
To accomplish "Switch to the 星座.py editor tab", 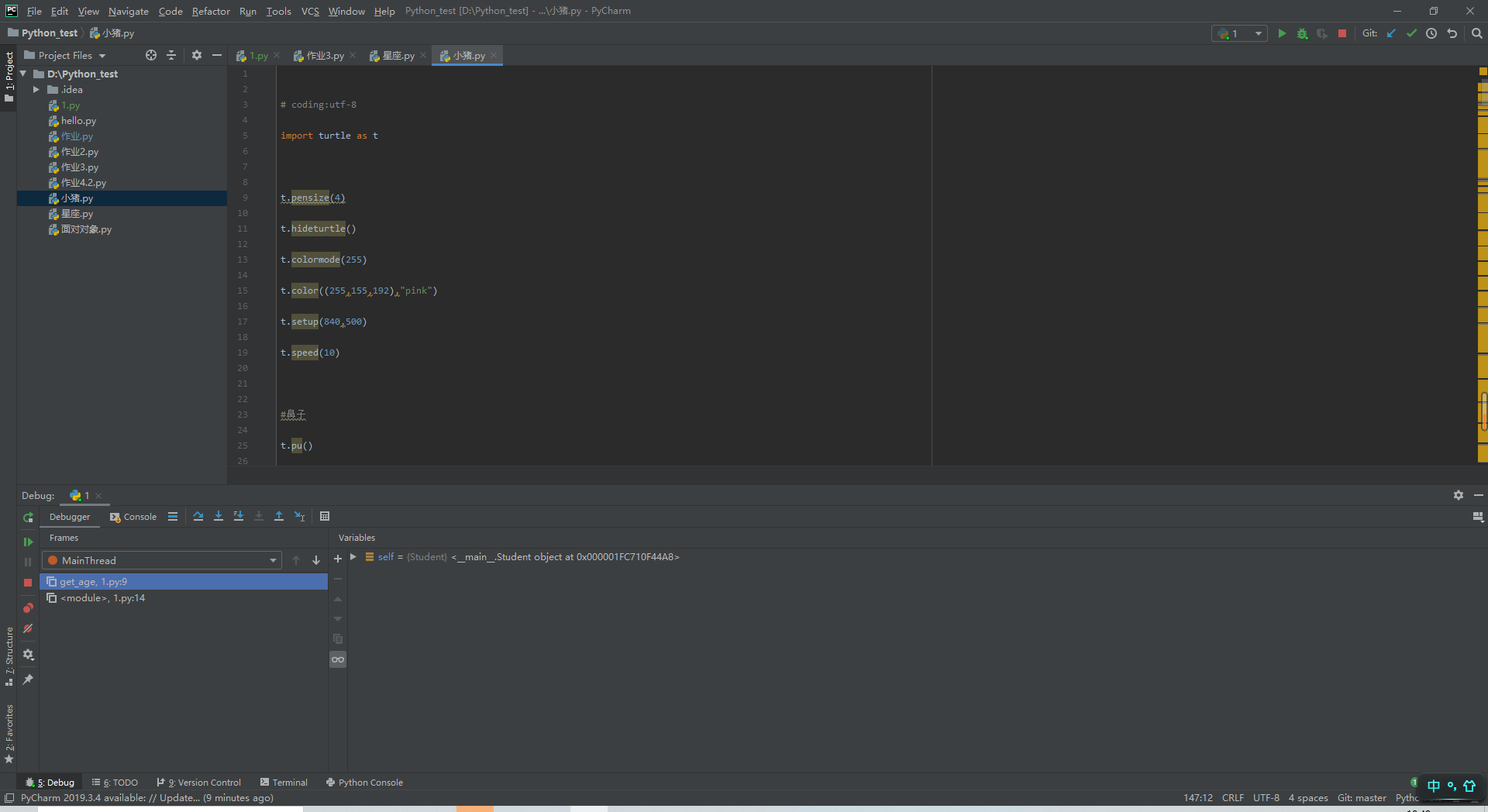I will pyautogui.click(x=398, y=56).
